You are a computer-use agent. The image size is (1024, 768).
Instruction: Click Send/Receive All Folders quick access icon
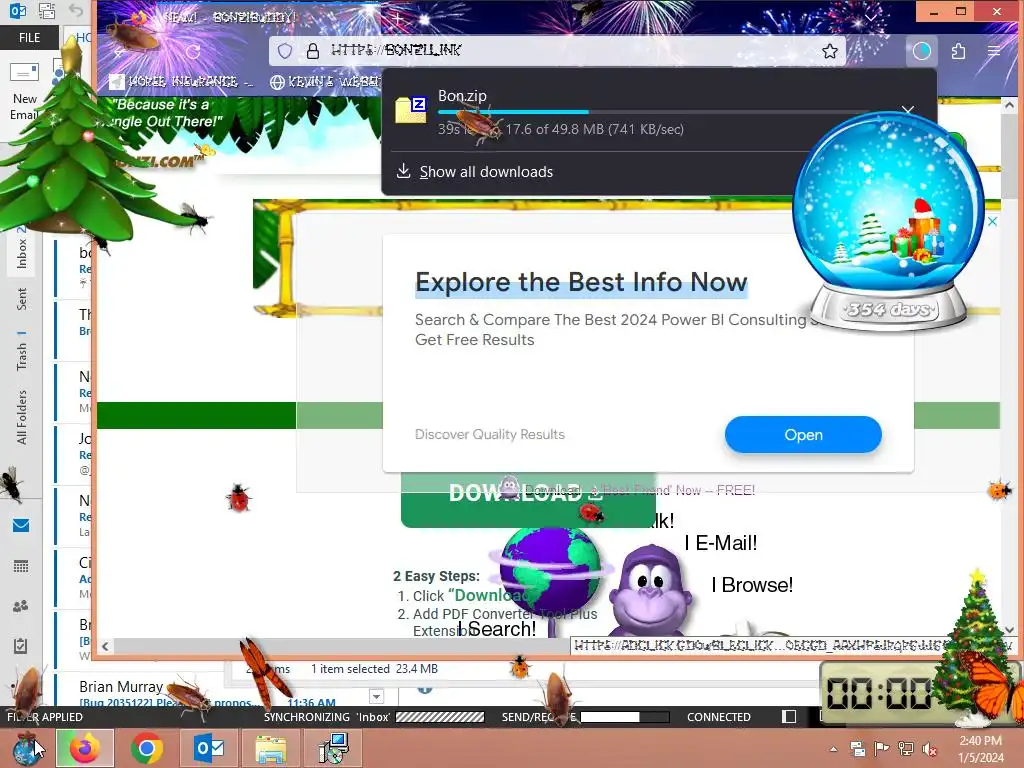pyautogui.click(x=47, y=11)
